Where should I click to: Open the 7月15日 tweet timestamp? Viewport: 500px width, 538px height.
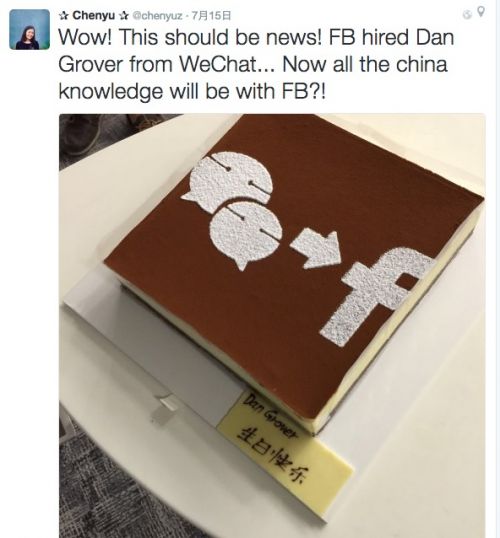211,16
